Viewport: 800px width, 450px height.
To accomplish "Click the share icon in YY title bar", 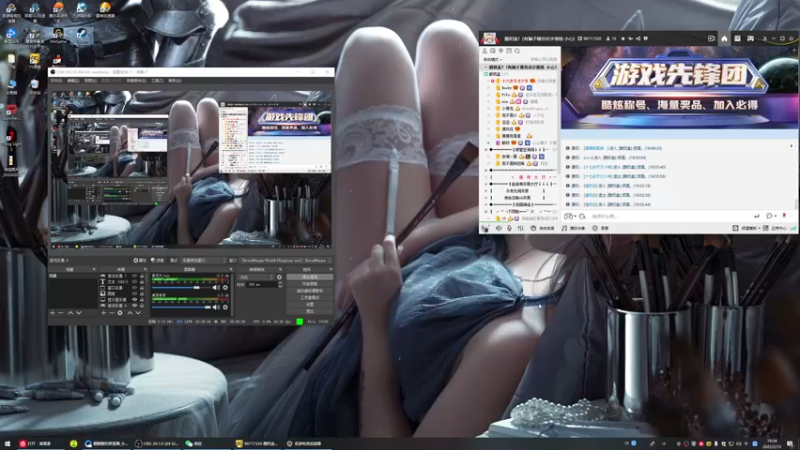I will (x=638, y=38).
